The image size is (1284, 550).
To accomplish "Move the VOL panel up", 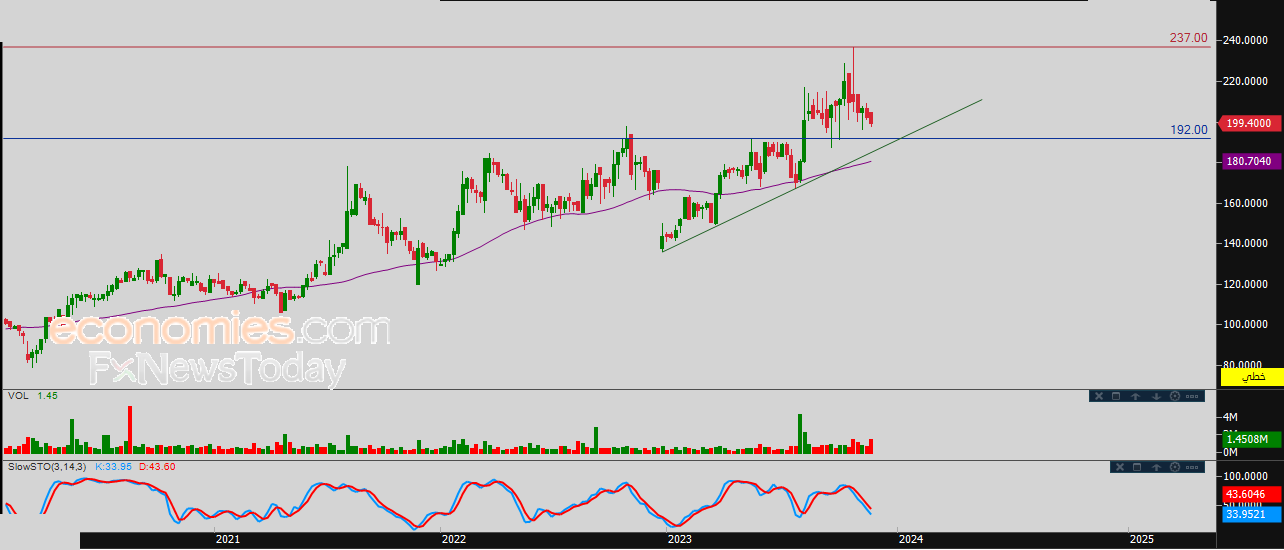I will click(1136, 396).
